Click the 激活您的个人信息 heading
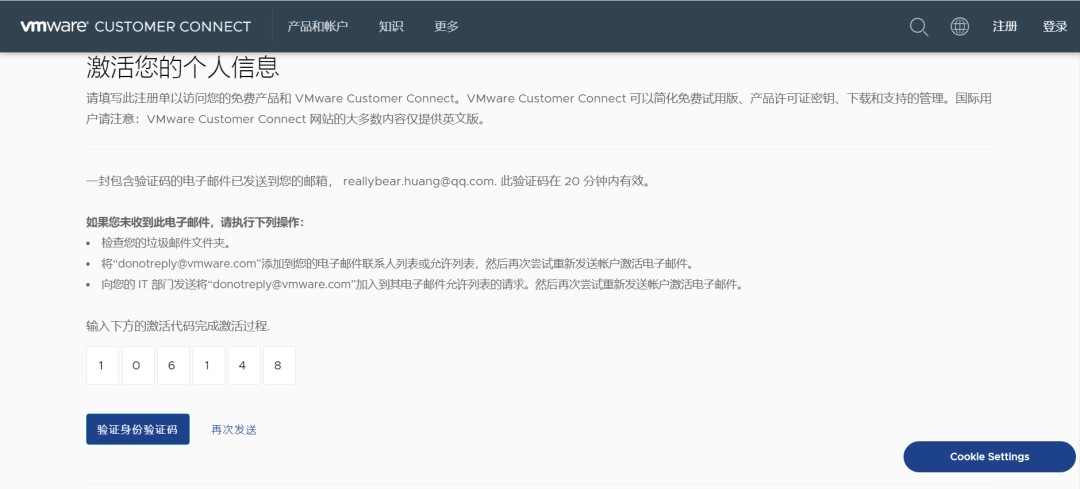This screenshot has height=489, width=1080. click(x=183, y=67)
